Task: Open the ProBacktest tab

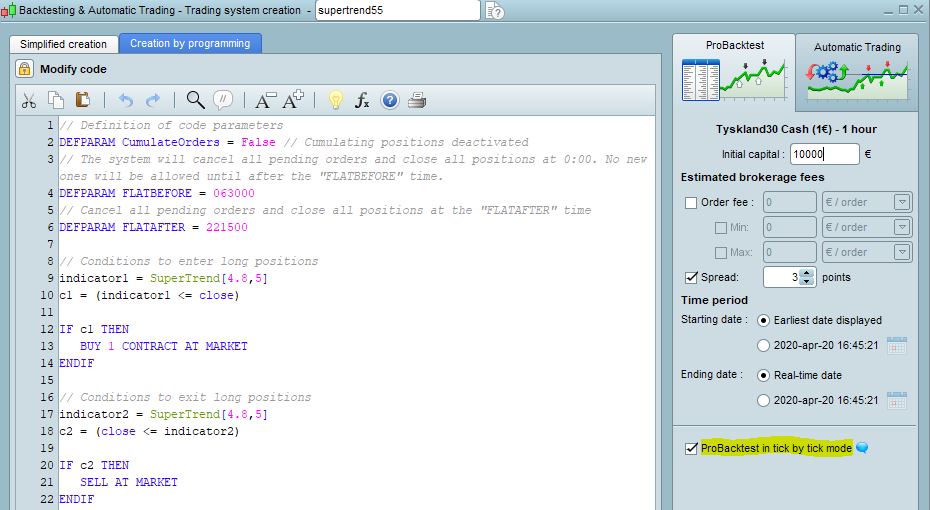Action: click(x=734, y=45)
